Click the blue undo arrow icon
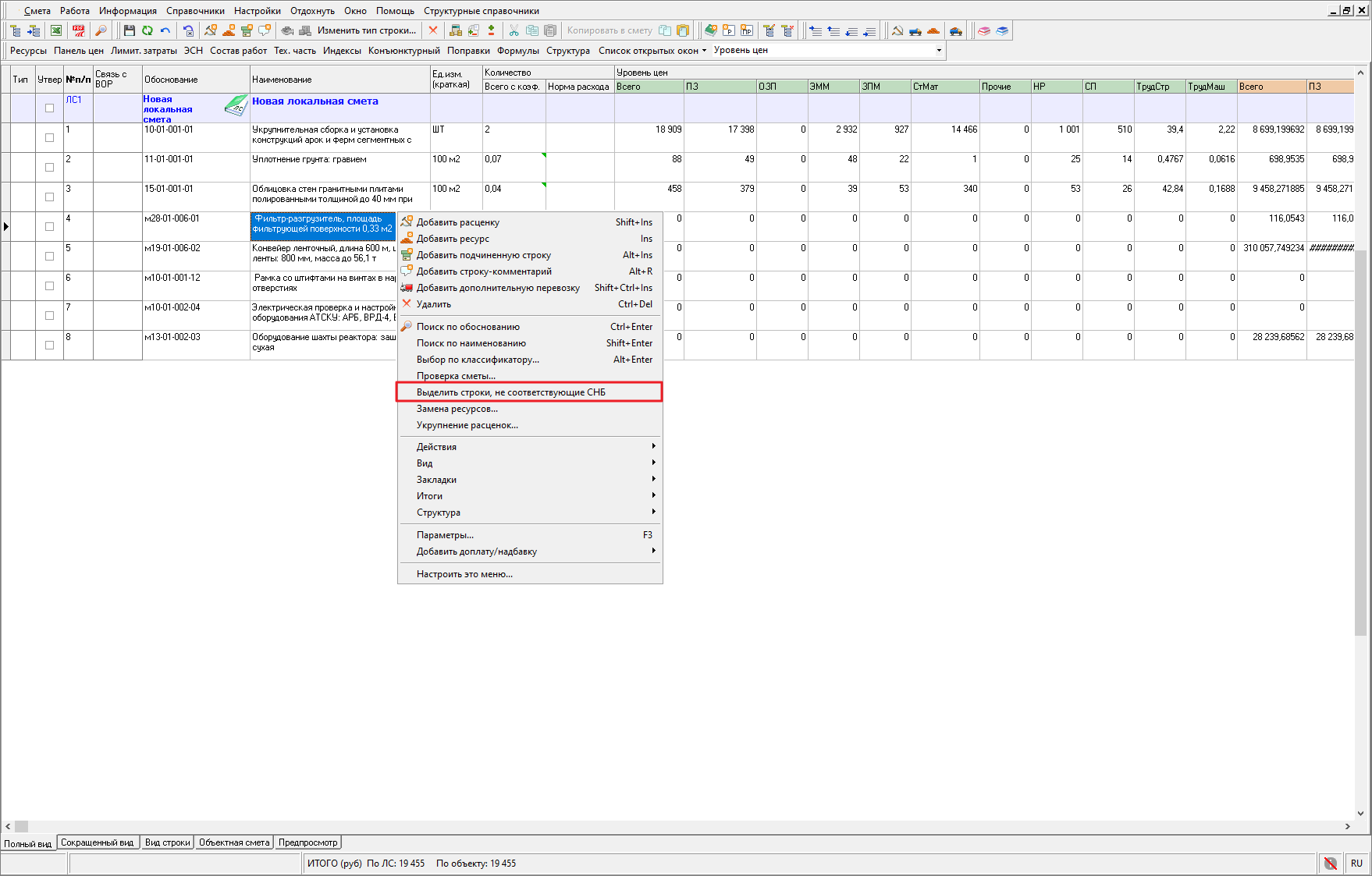Viewport: 1372px width, 876px height. click(165, 30)
